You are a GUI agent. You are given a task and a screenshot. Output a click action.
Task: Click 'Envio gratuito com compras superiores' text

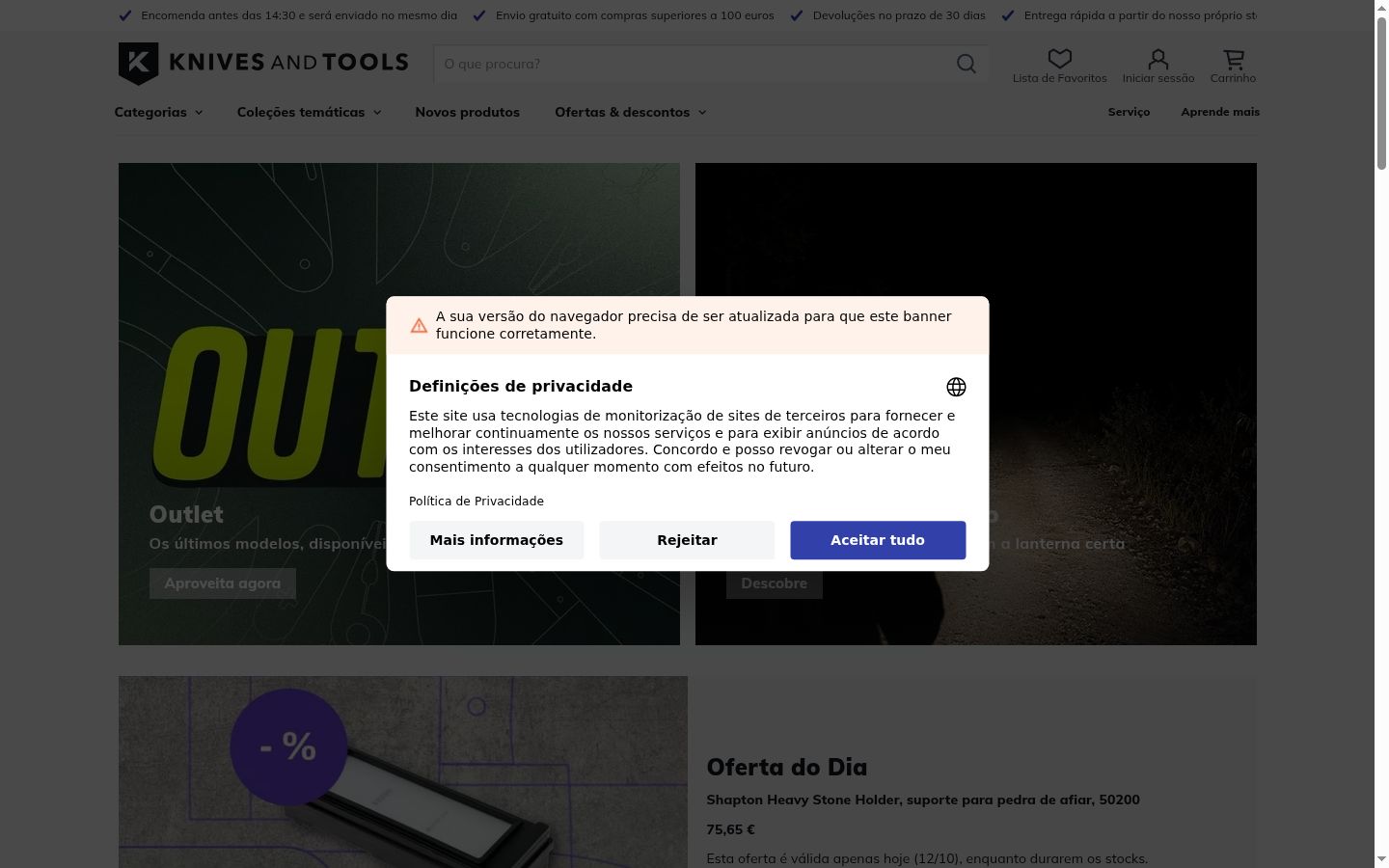tap(635, 15)
